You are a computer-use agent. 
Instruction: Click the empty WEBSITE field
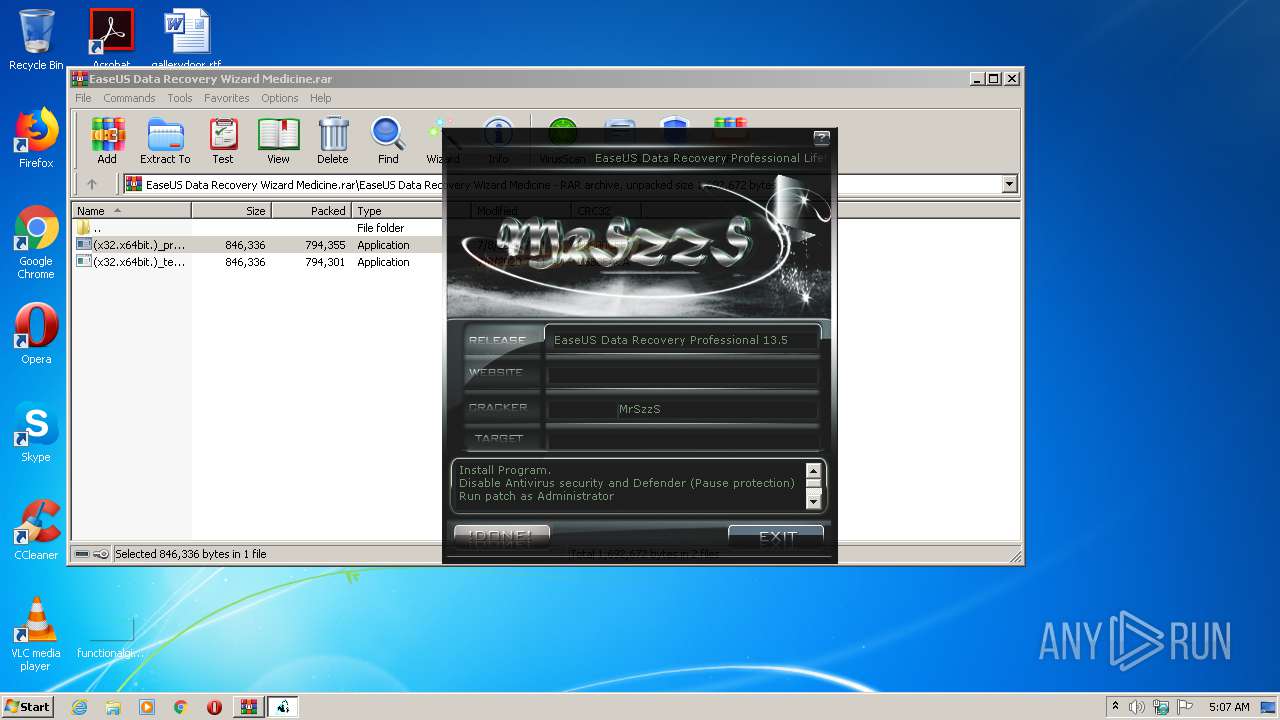click(682, 375)
